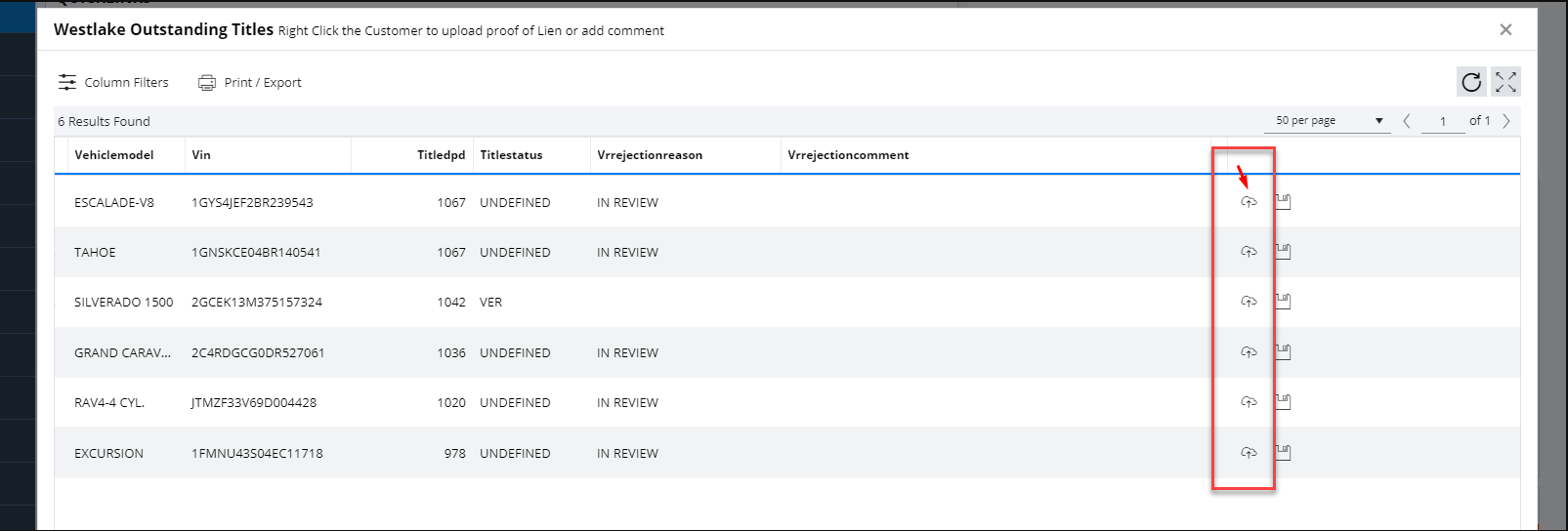Screen dimensions: 1568x531
Task: Select the EXCURSION model cell
Action: click(x=108, y=454)
